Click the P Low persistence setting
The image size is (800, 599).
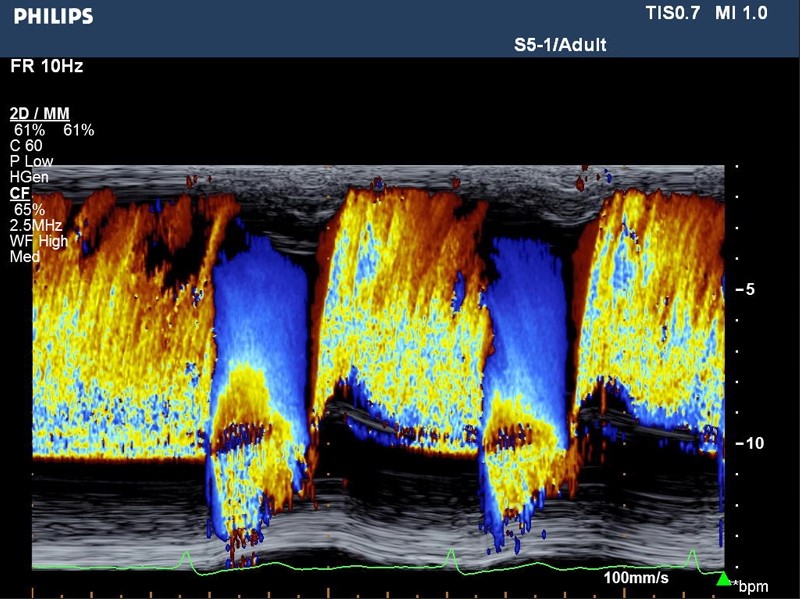point(32,161)
